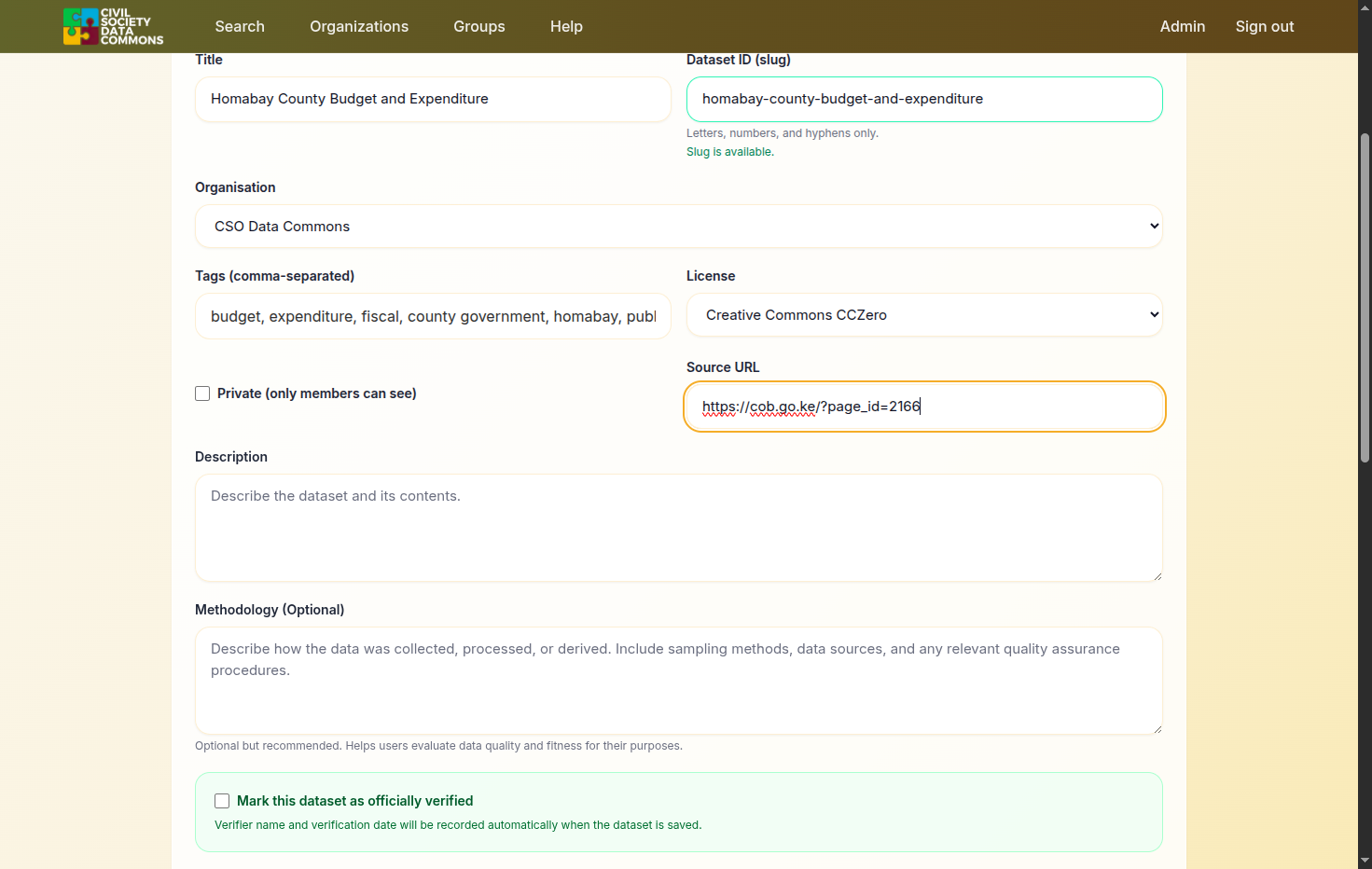Click the Description resize handle
Viewport: 1372px width, 869px height.
point(1157,576)
